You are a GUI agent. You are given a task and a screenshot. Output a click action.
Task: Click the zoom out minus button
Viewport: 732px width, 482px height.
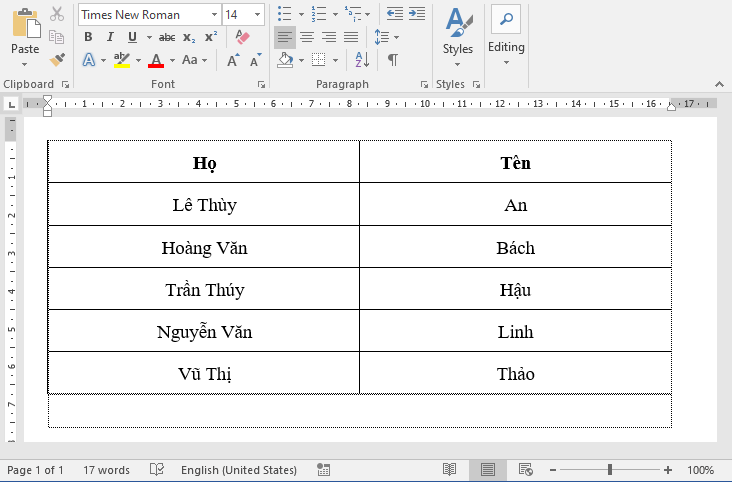click(553, 470)
